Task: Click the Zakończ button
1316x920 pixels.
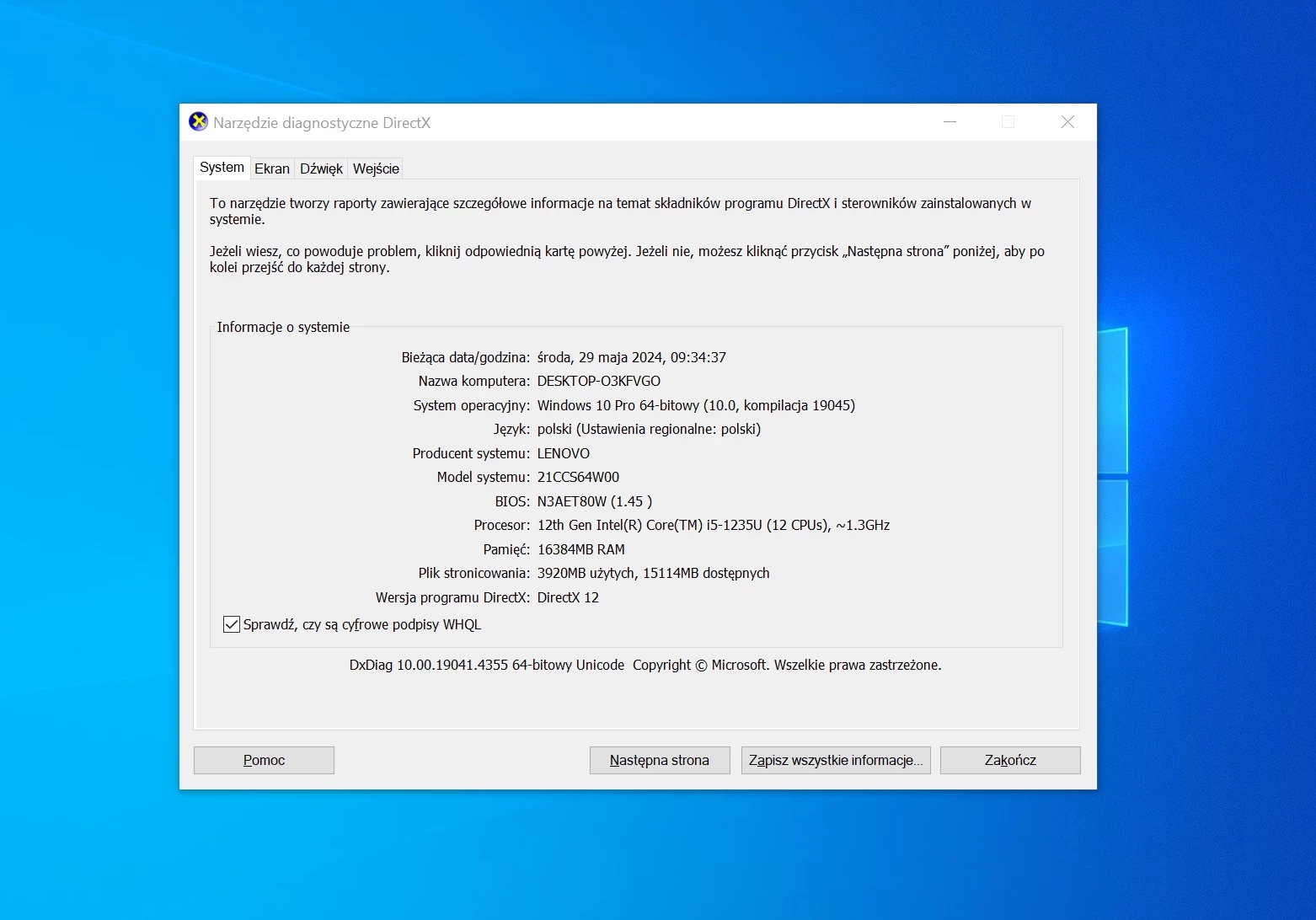Action: point(1010,760)
